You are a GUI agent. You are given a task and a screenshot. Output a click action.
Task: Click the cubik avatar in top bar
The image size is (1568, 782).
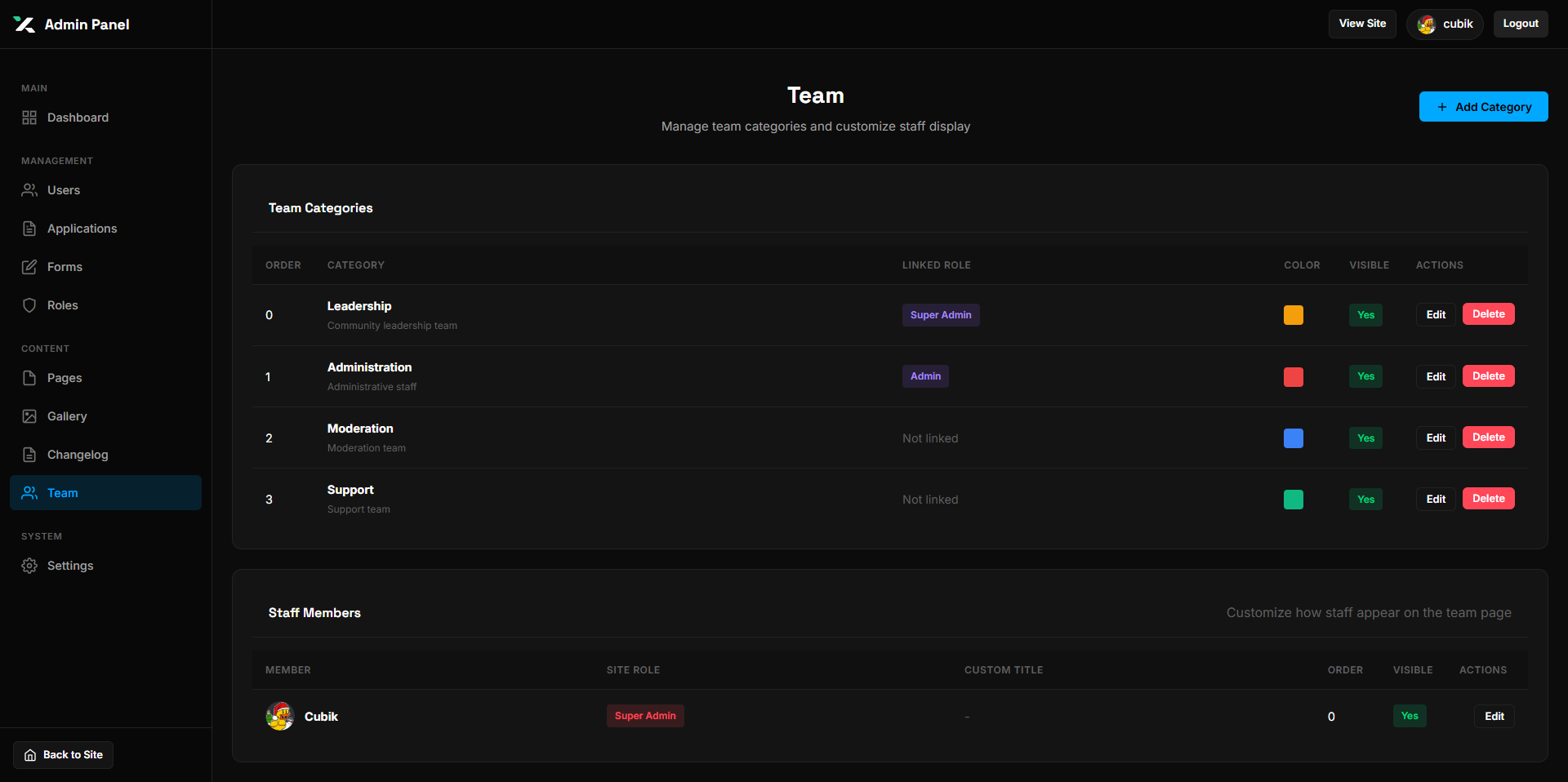tap(1427, 24)
